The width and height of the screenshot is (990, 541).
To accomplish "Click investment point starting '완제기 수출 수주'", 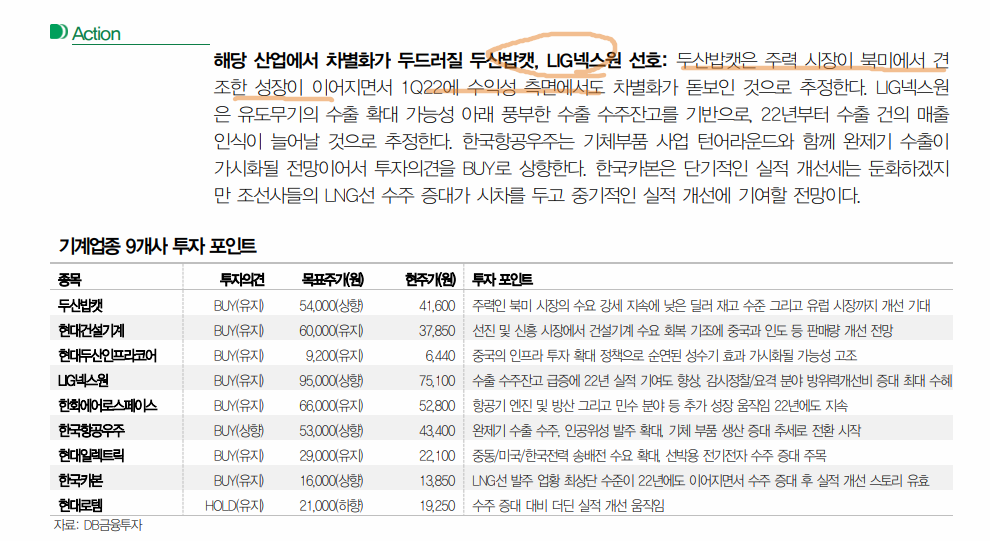I will tap(667, 431).
